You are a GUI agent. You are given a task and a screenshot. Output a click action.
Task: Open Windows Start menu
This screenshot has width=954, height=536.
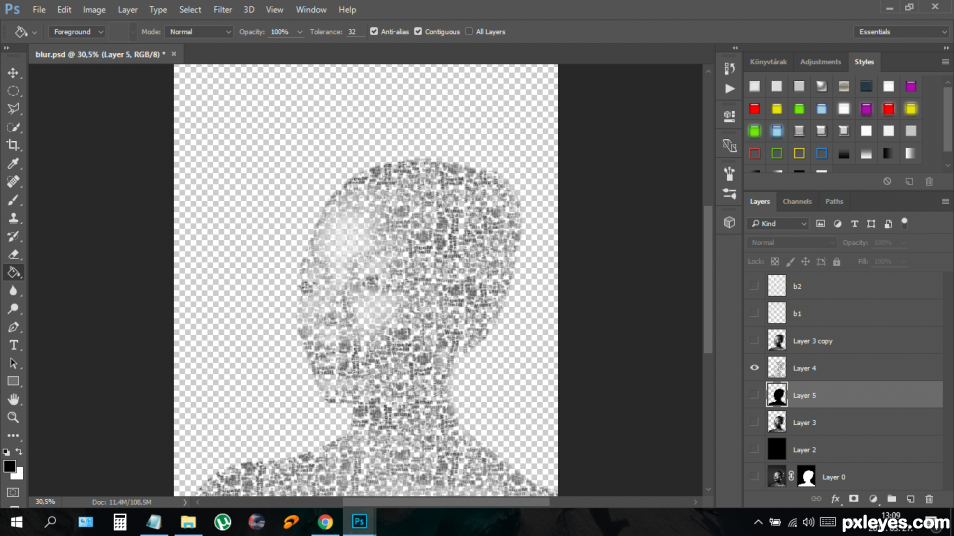point(16,522)
